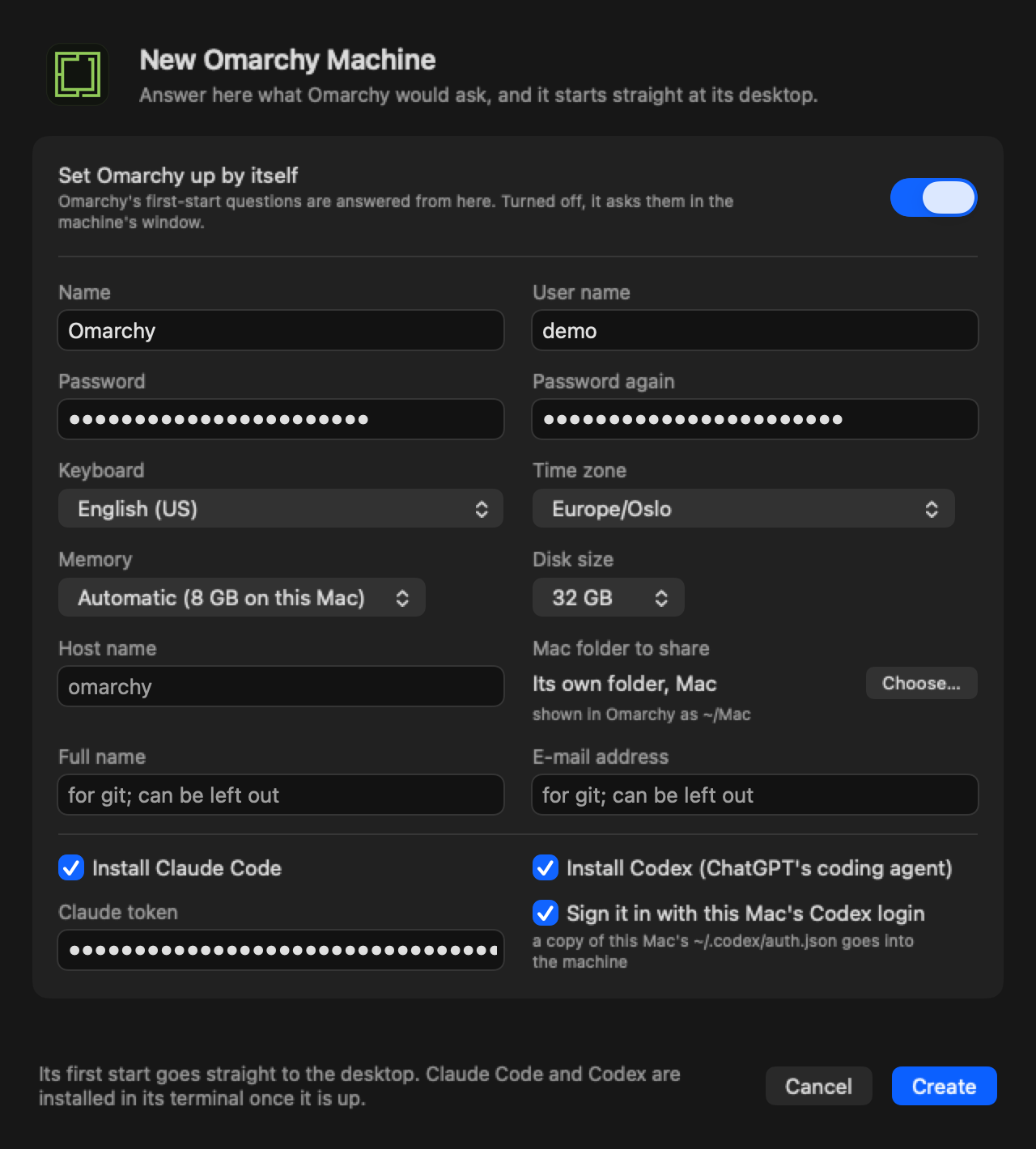Uncheck Install Codex checkbox
This screenshot has height=1149, width=1036.
pyautogui.click(x=546, y=867)
